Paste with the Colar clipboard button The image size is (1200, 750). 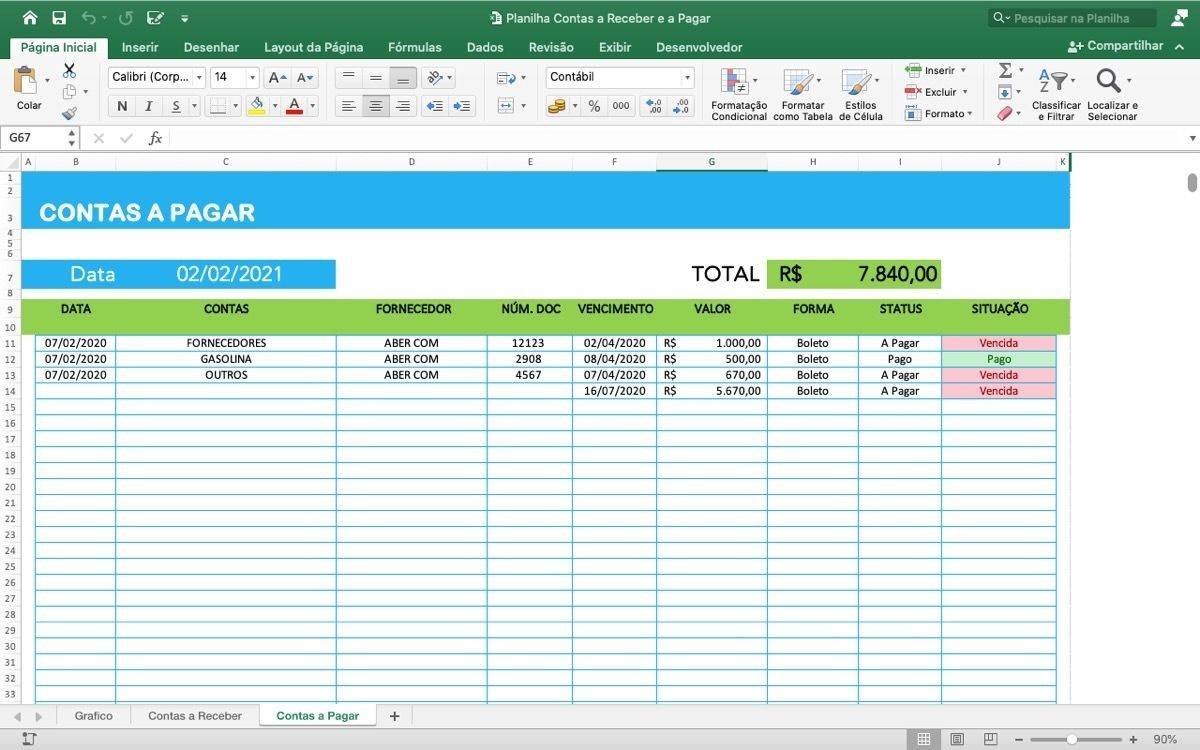[28, 88]
